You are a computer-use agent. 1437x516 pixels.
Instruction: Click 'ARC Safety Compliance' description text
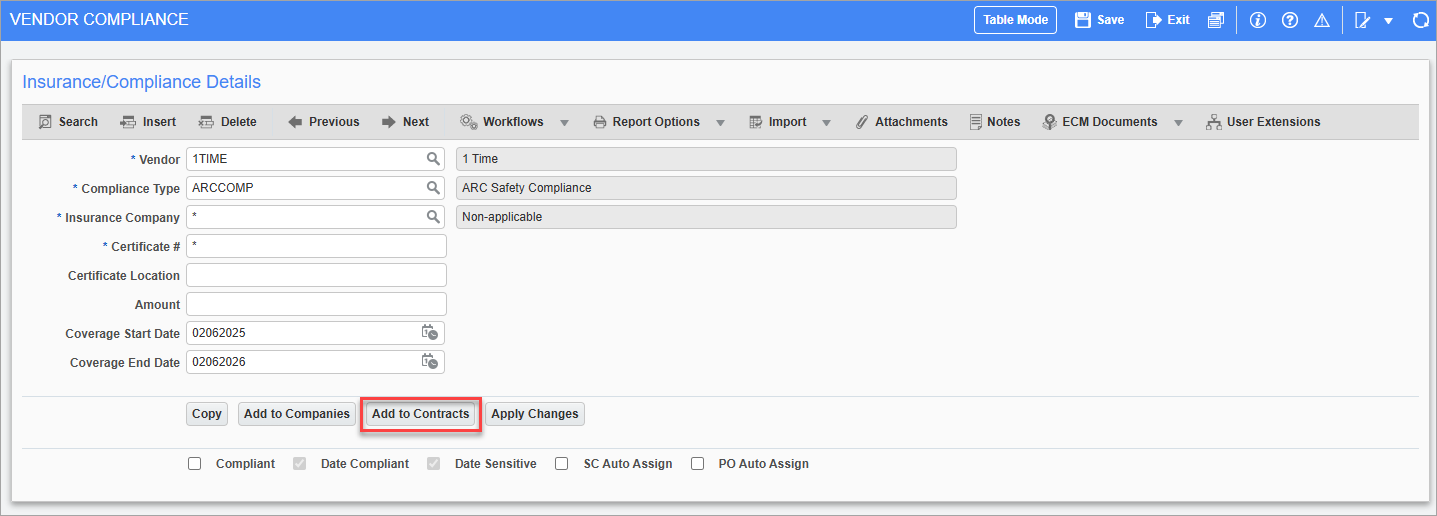point(527,188)
